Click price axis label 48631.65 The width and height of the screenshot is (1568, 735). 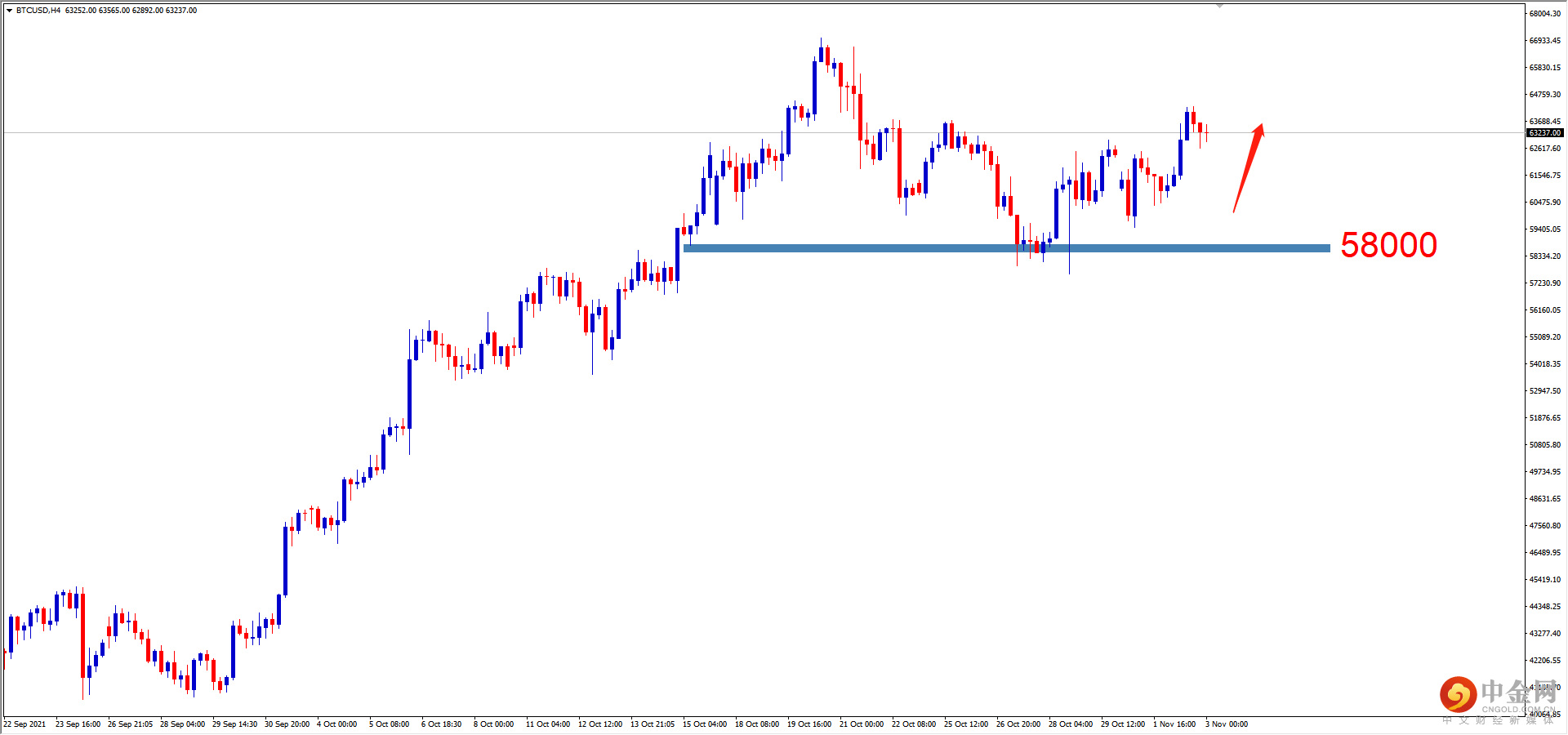(1545, 499)
